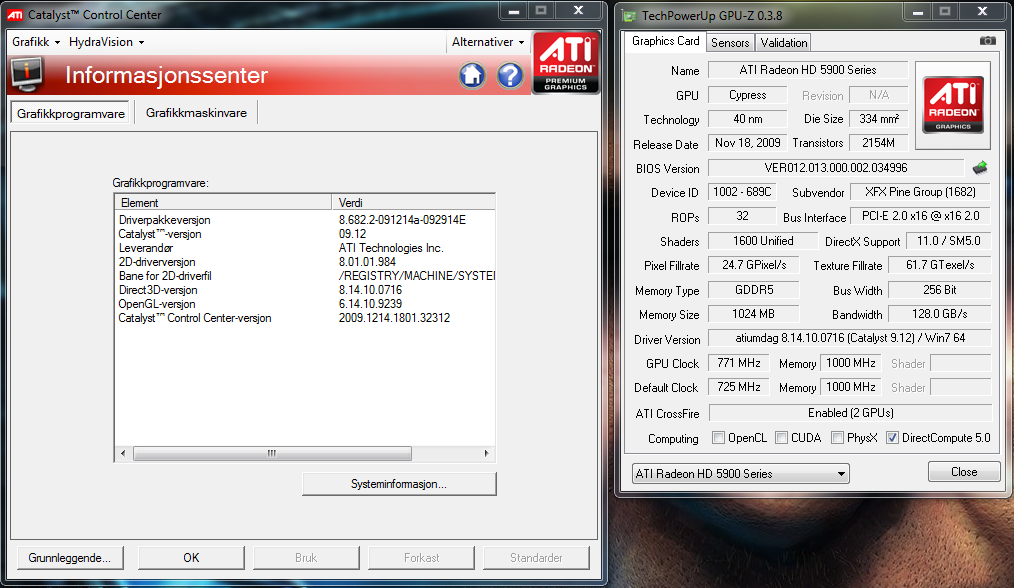Open the Grafikk dropdown menu
This screenshot has height=588, width=1014.
[36, 42]
